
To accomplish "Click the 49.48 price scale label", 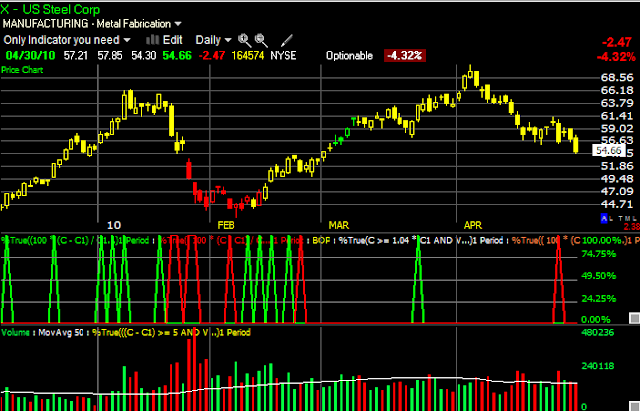I will pos(617,179).
